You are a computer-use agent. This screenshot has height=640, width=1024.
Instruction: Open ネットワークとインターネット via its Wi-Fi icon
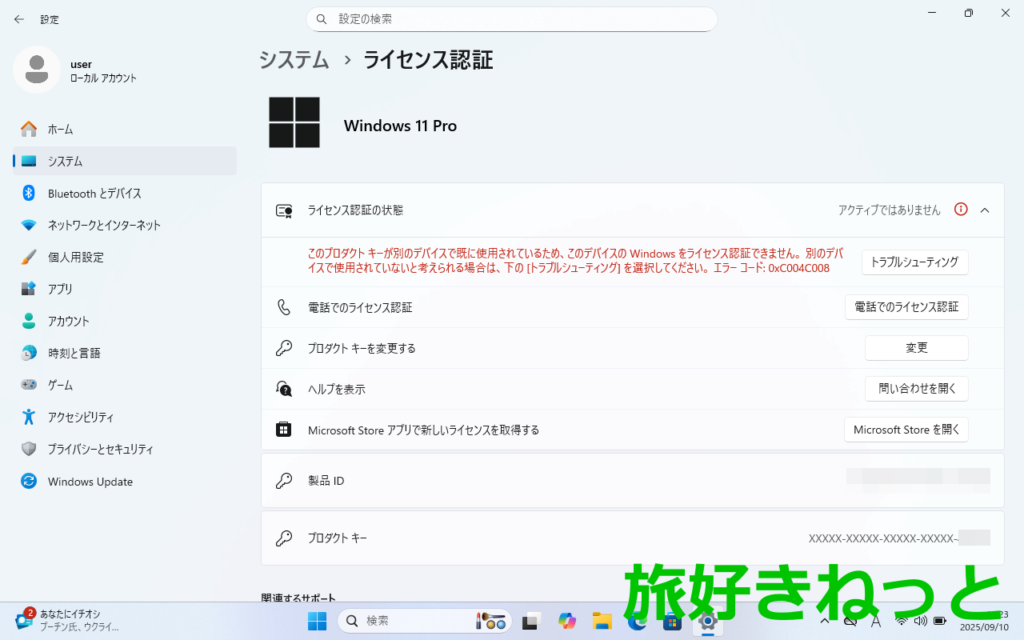pos(29,225)
